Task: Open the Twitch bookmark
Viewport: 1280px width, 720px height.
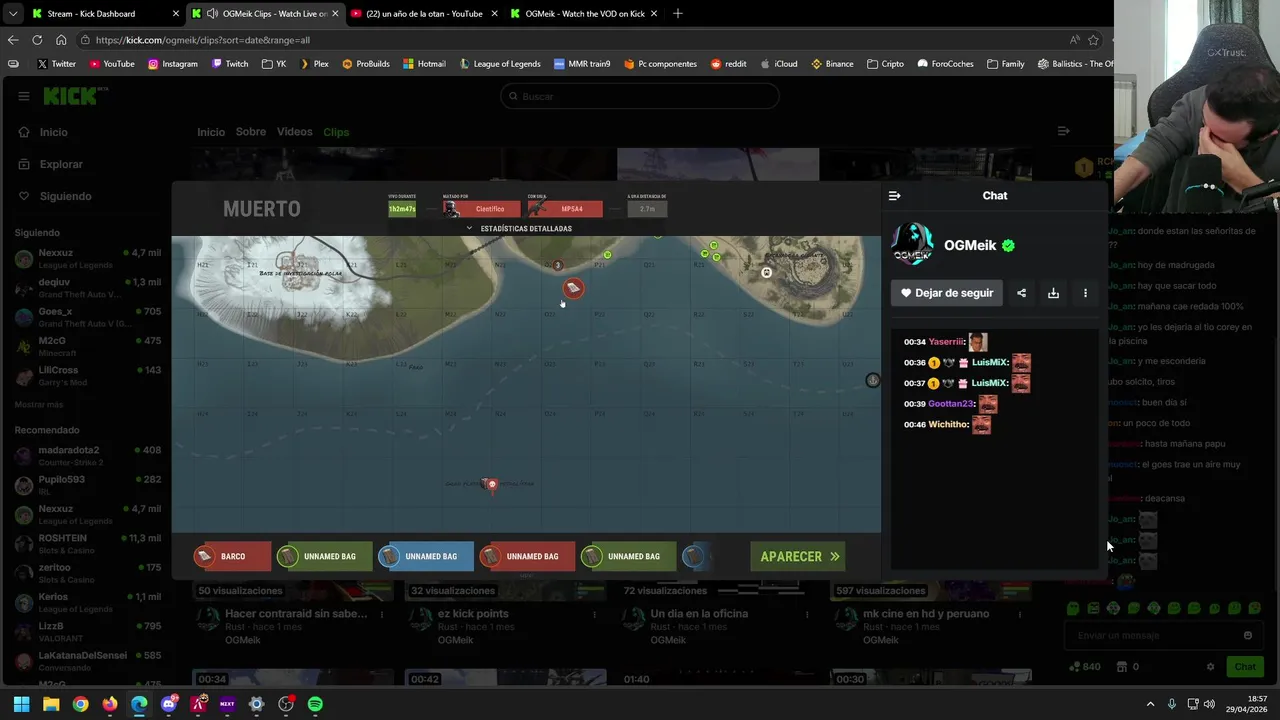Action: (x=230, y=64)
